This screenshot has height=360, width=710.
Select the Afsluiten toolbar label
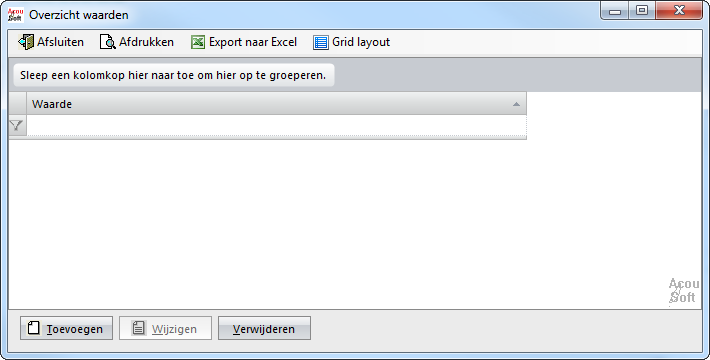pyautogui.click(x=60, y=42)
